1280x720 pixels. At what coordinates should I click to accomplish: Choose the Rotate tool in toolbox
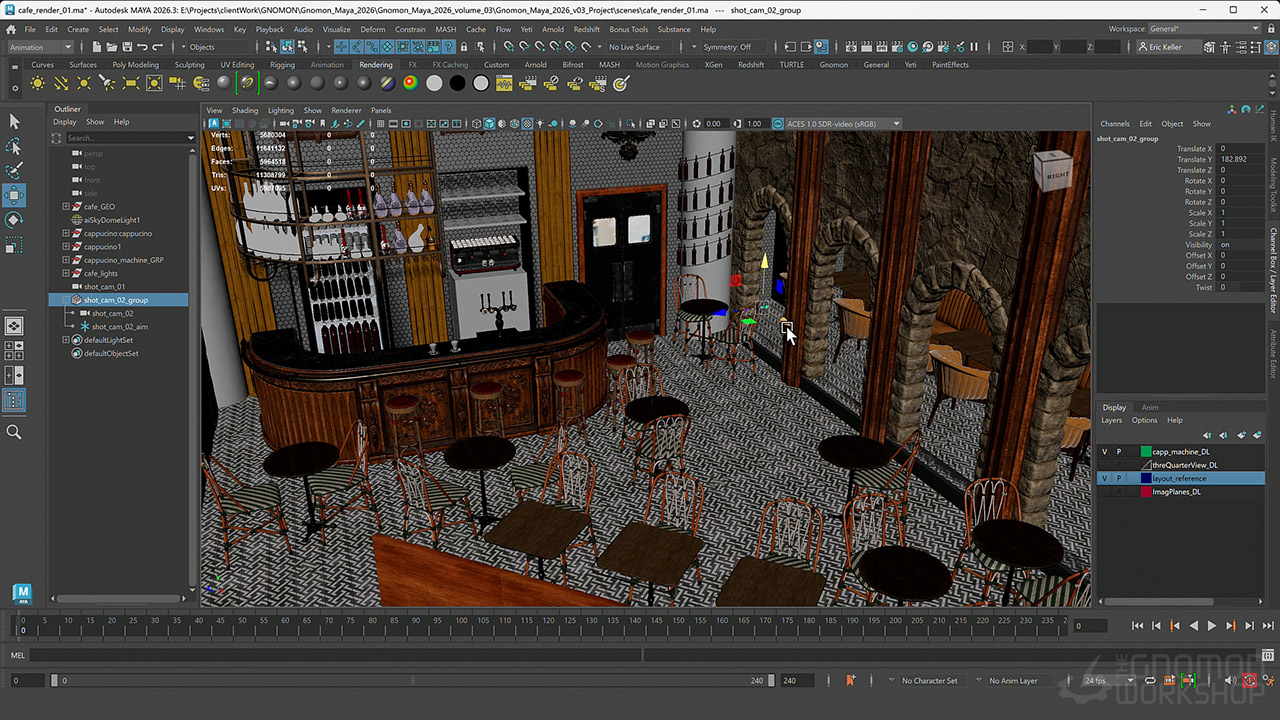(14, 220)
